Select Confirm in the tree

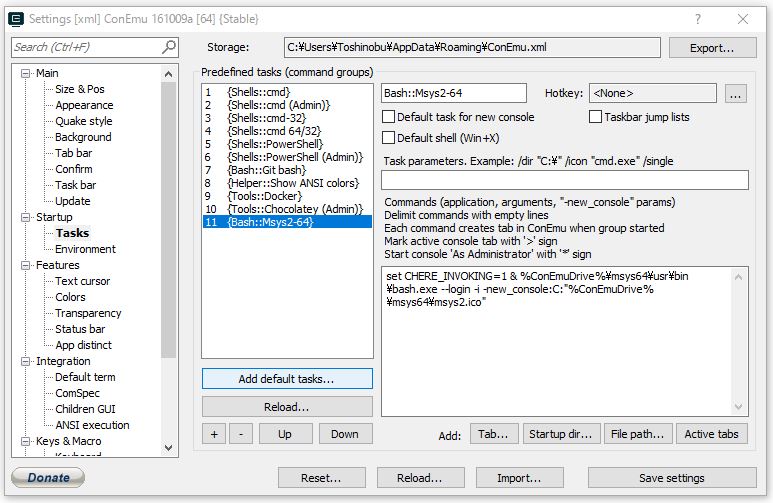tap(74, 169)
